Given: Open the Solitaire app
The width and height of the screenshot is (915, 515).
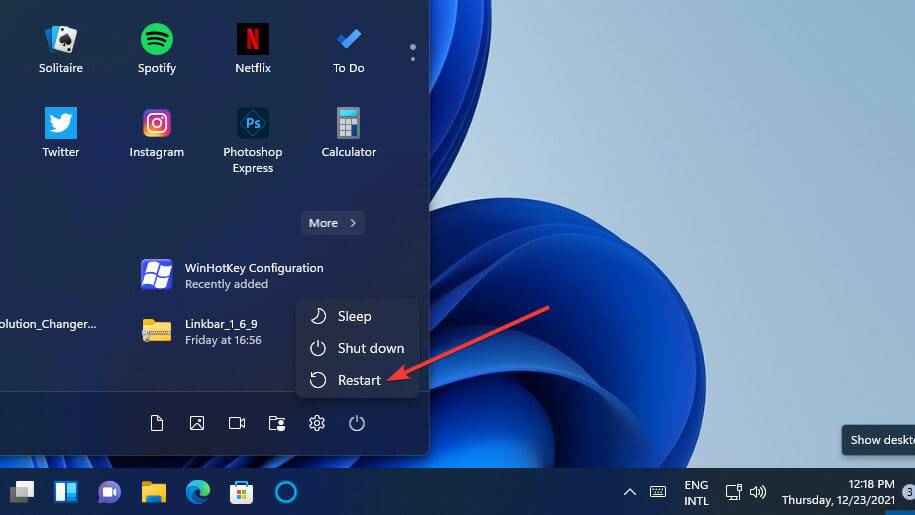Looking at the screenshot, I should tap(61, 50).
